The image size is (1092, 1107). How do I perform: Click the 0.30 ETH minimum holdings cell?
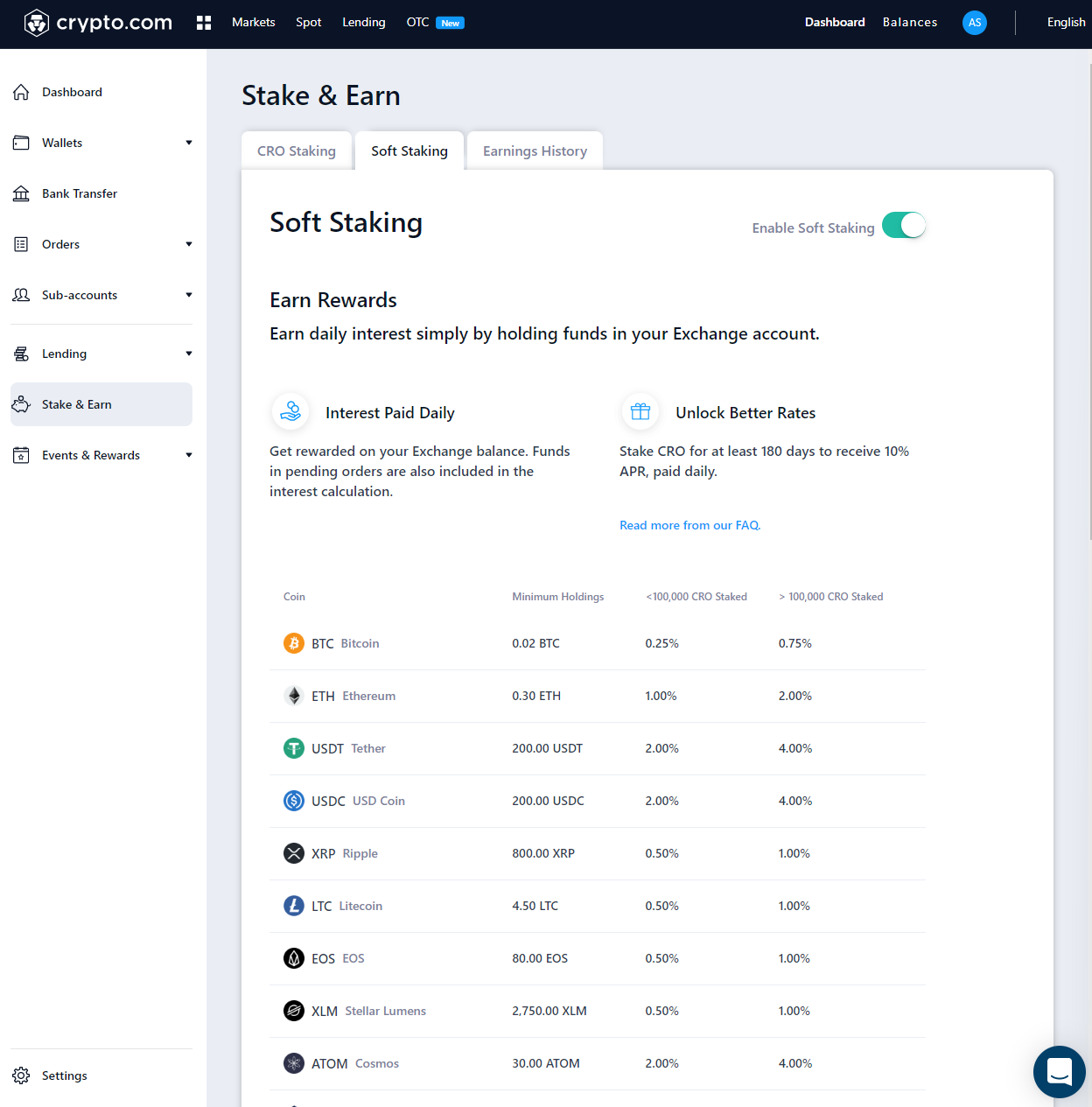coord(536,696)
